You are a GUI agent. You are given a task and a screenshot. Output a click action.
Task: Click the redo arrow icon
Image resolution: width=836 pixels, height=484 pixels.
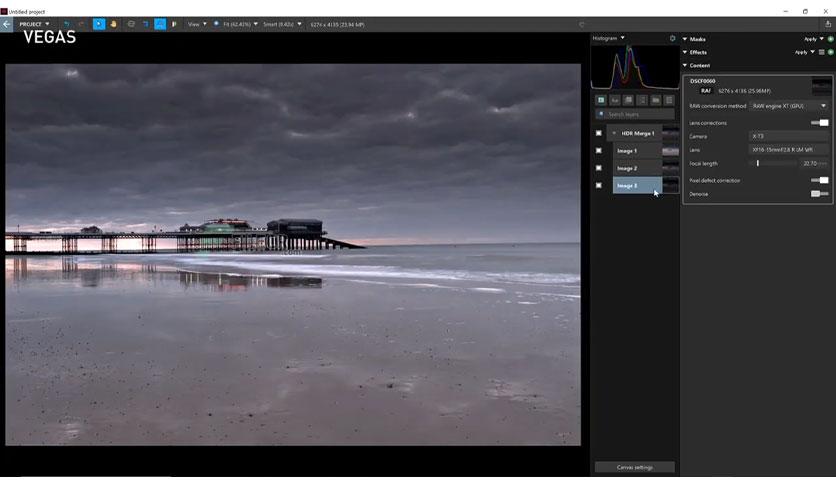click(81, 25)
